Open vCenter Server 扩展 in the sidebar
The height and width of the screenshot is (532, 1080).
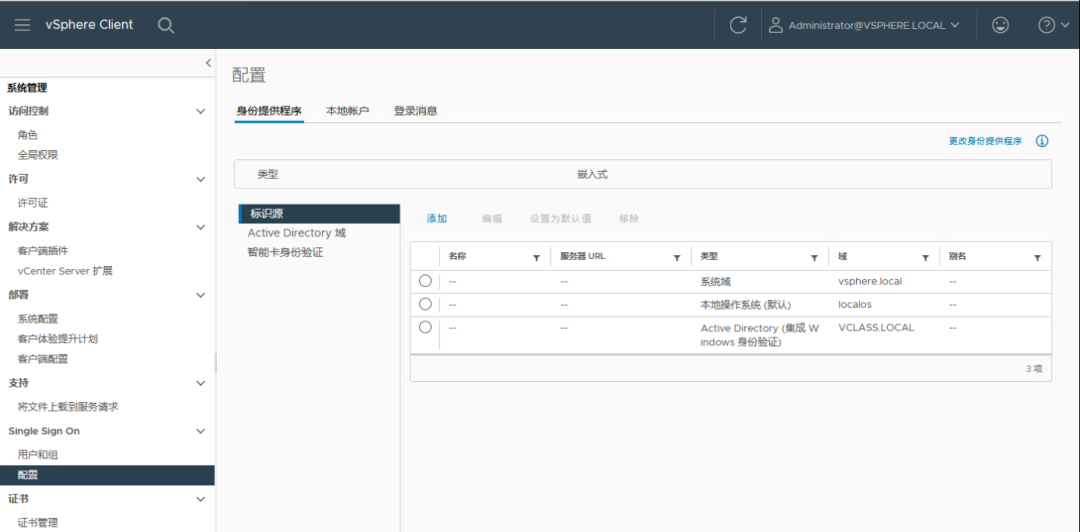(x=65, y=271)
